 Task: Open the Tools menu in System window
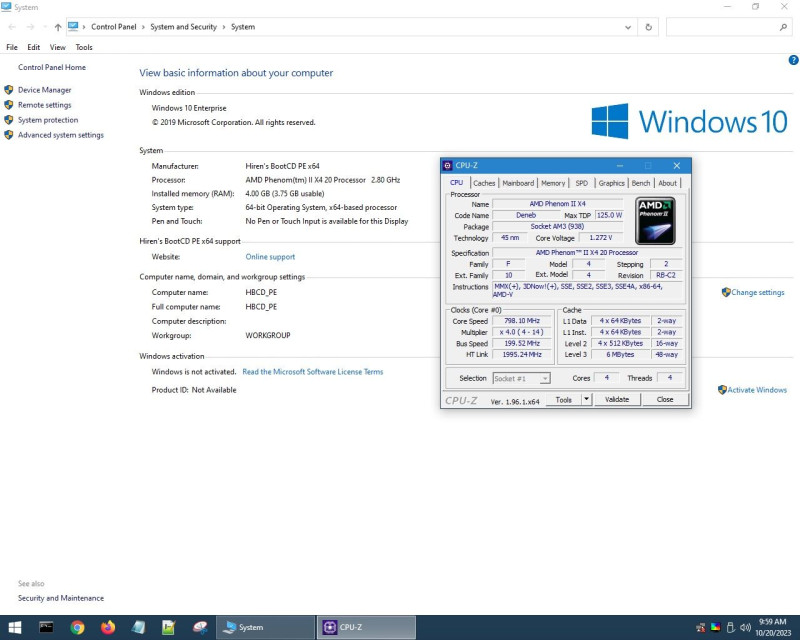(x=84, y=47)
